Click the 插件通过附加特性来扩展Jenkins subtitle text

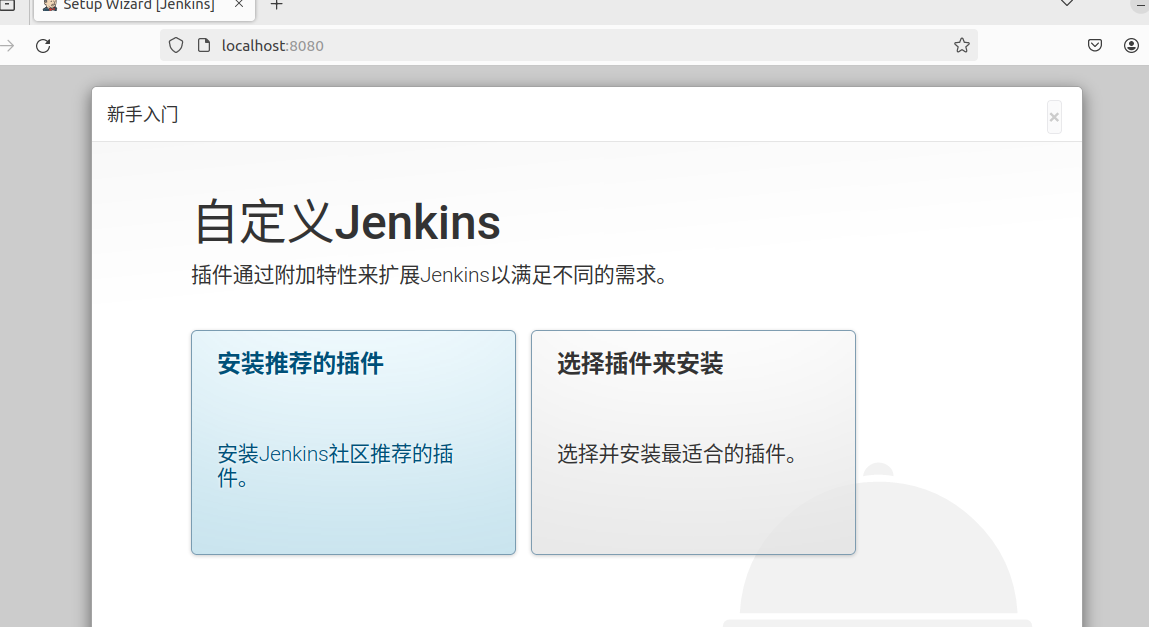[429, 275]
